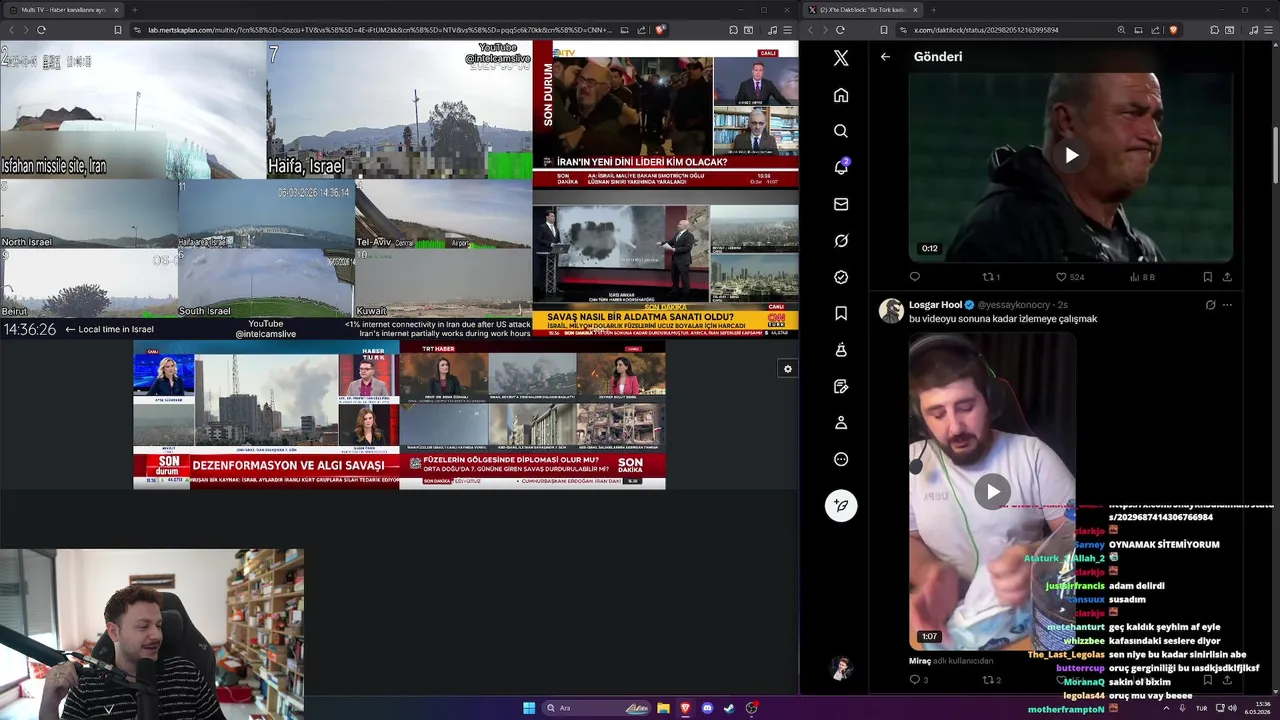This screenshot has width=1280, height=720.
Task: Select the Isfahan missile site camera feed
Action: (x=133, y=110)
